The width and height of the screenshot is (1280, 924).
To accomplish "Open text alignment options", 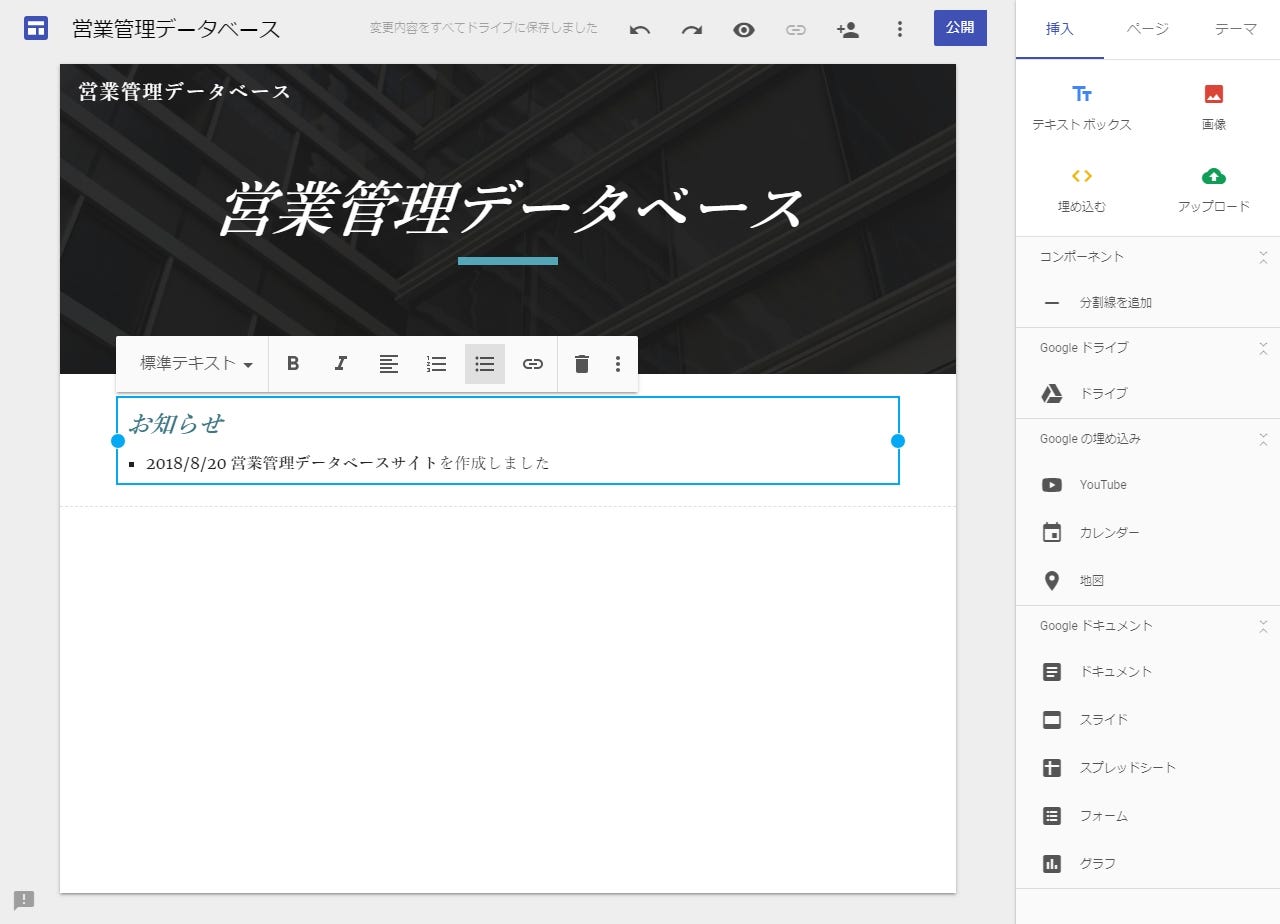I will point(389,364).
